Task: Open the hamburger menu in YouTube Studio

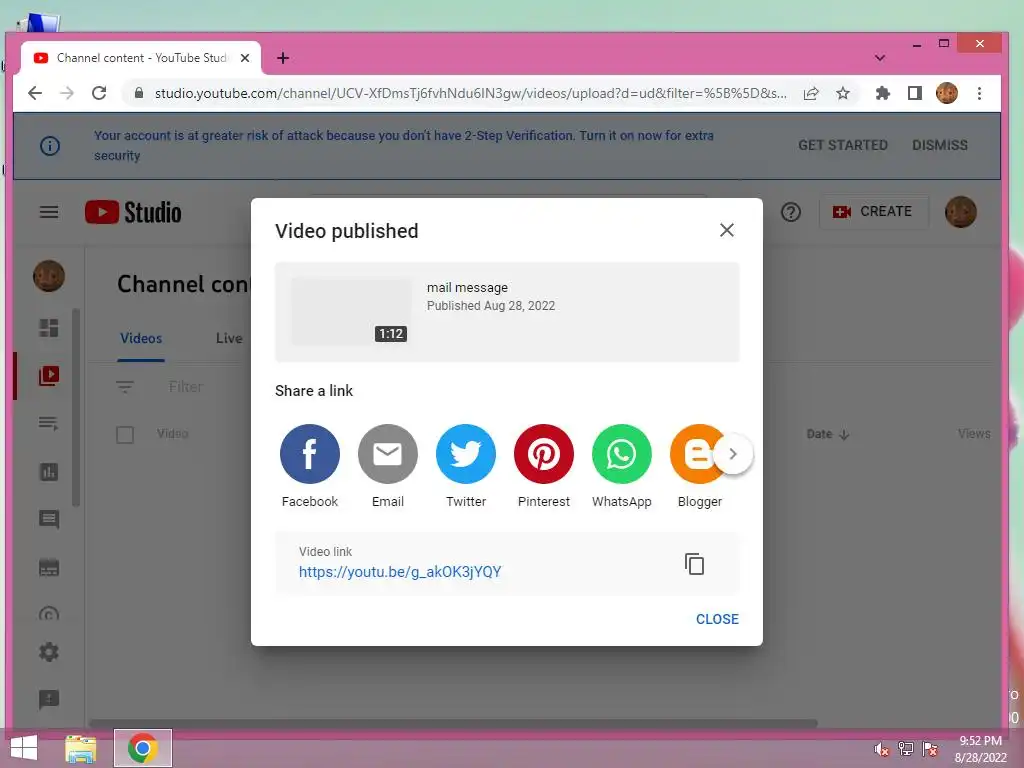Action: (49, 212)
